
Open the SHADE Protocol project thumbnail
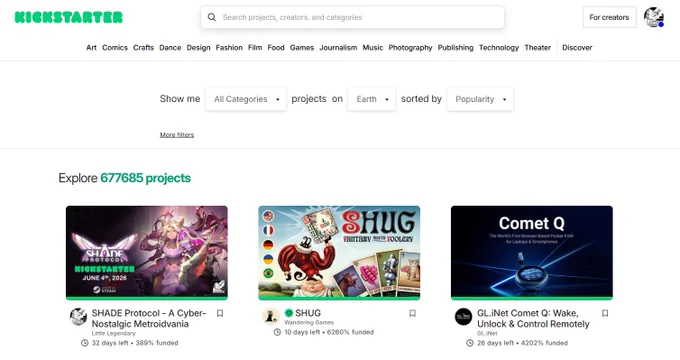click(x=147, y=252)
